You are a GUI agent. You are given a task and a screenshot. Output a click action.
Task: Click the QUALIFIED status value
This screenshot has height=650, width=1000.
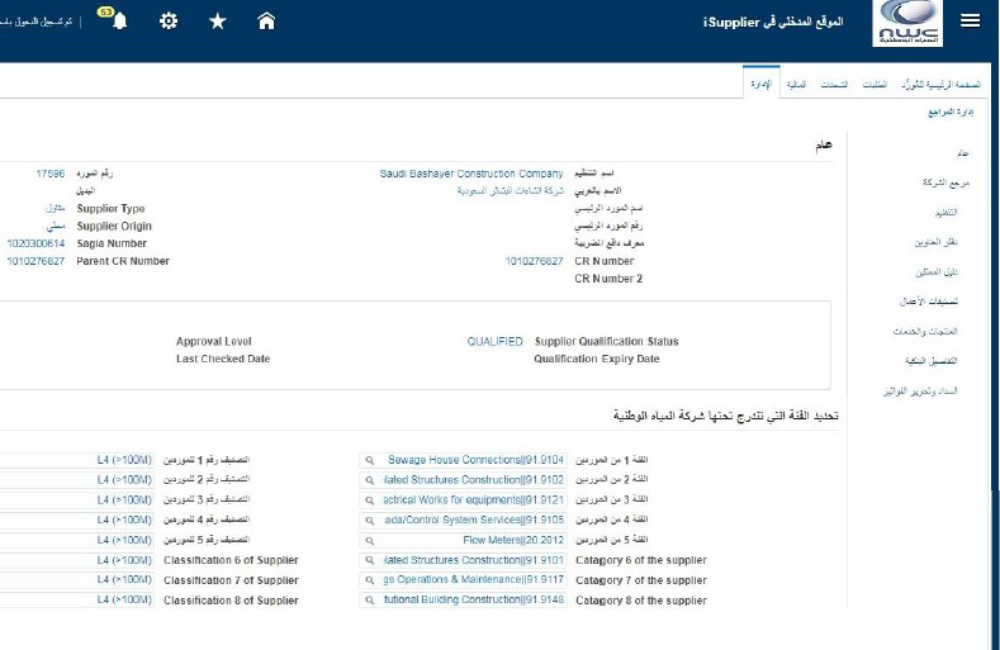495,341
